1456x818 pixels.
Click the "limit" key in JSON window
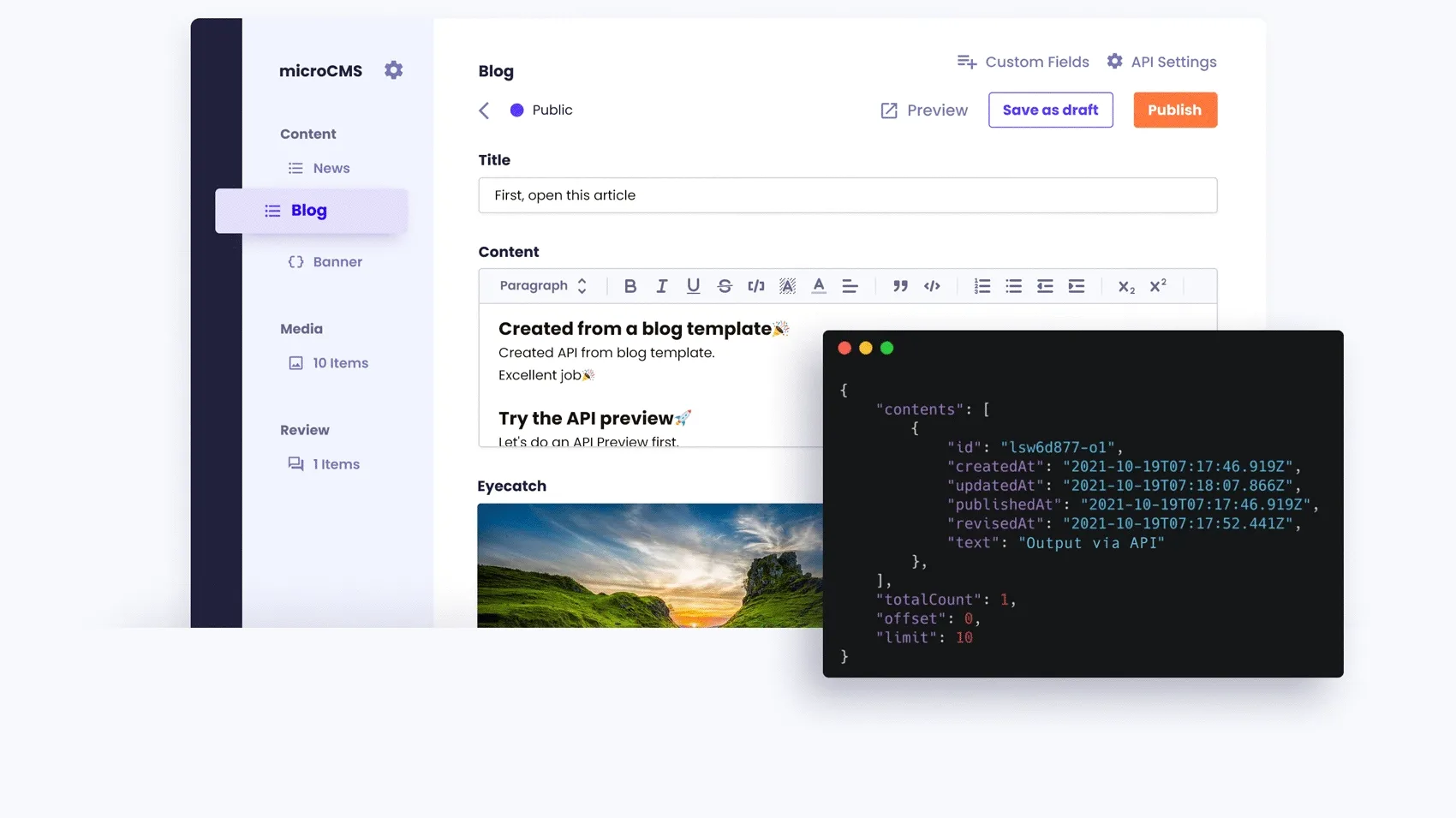[x=907, y=637]
